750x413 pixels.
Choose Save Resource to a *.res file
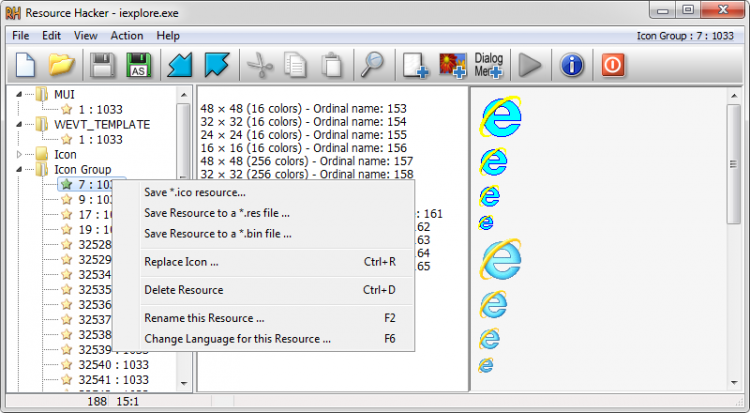(277, 213)
